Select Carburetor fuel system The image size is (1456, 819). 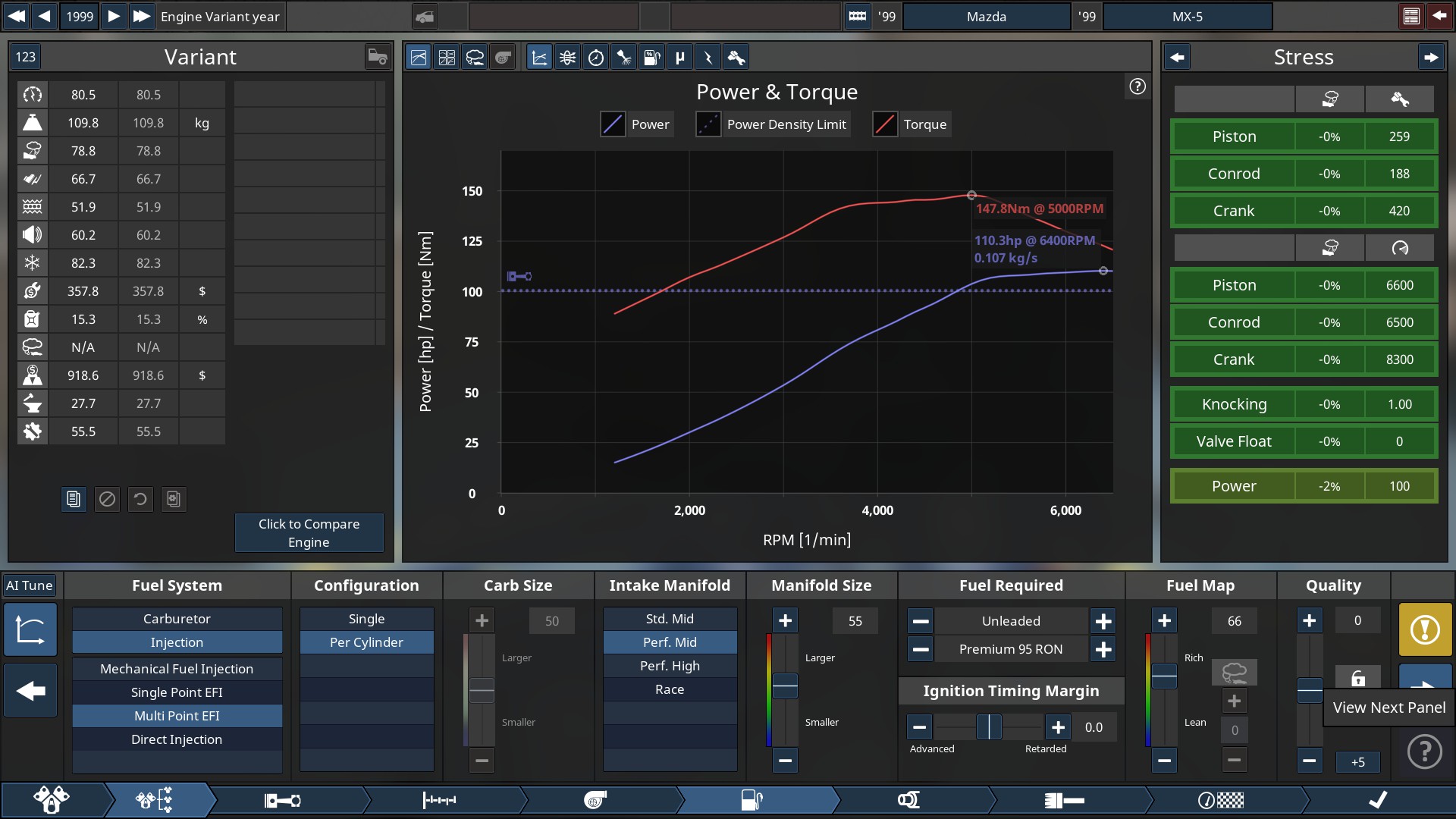(177, 619)
